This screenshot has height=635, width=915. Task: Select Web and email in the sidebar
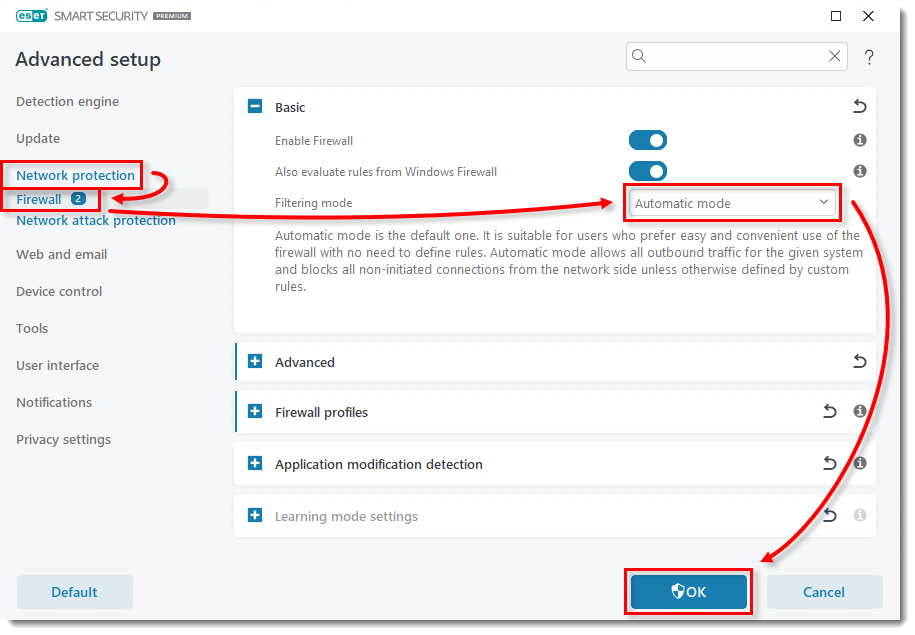(58, 254)
